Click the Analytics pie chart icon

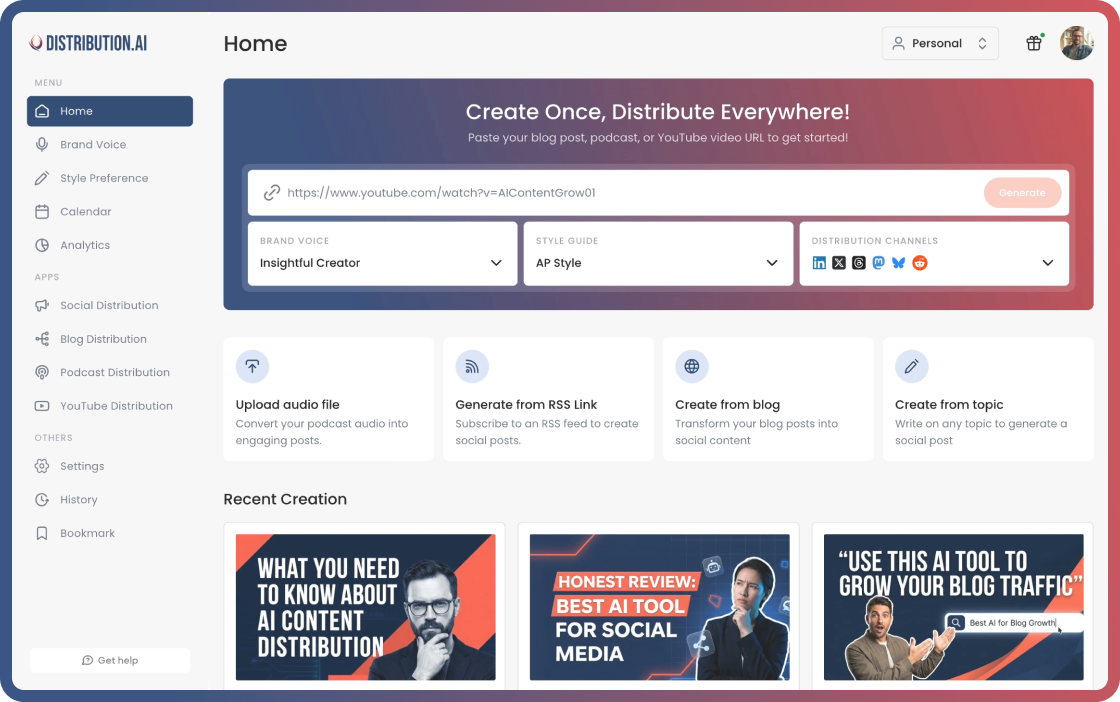42,245
